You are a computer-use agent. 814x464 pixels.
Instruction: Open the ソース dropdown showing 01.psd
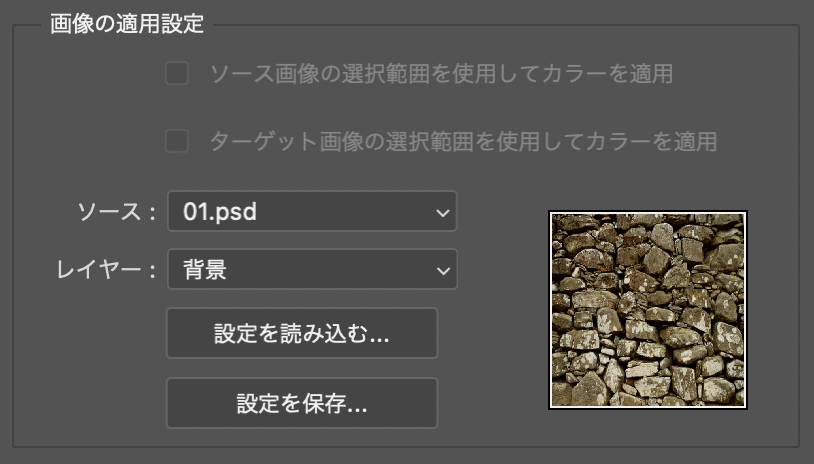tap(311, 211)
